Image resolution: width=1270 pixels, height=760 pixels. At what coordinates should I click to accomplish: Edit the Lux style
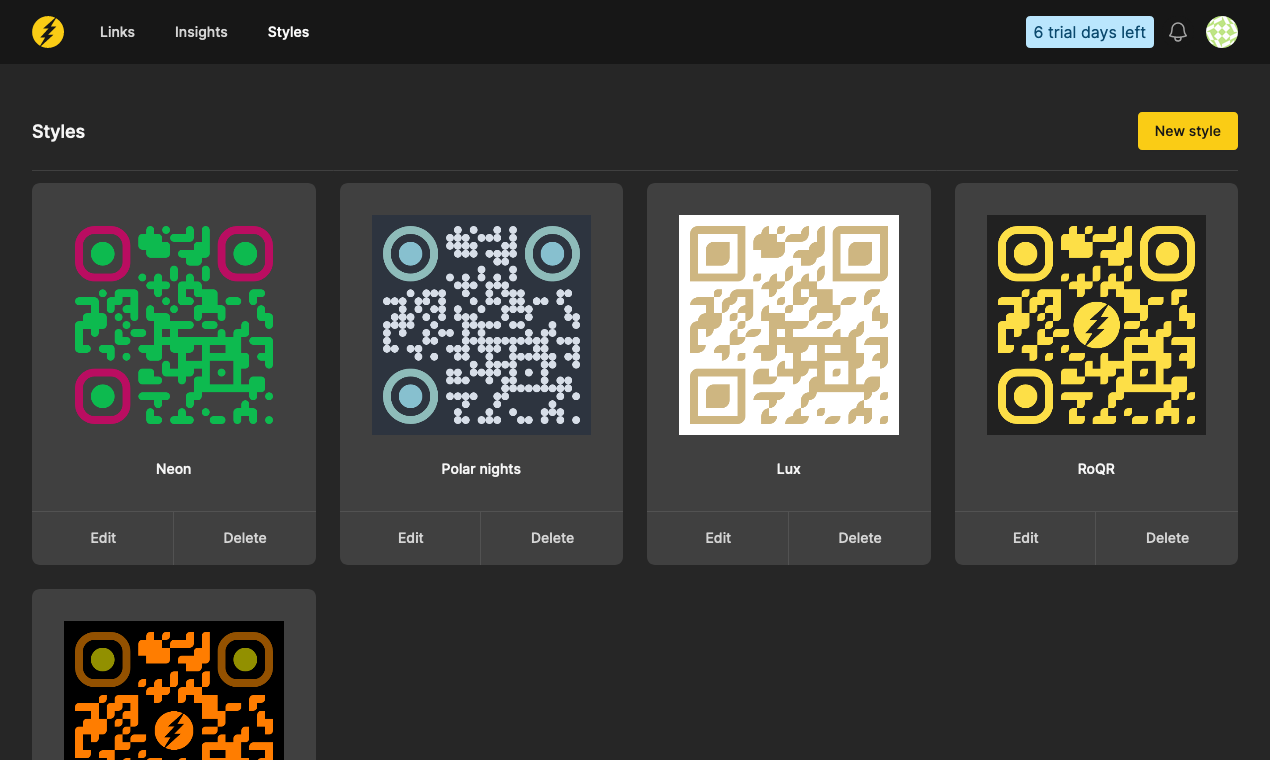718,538
